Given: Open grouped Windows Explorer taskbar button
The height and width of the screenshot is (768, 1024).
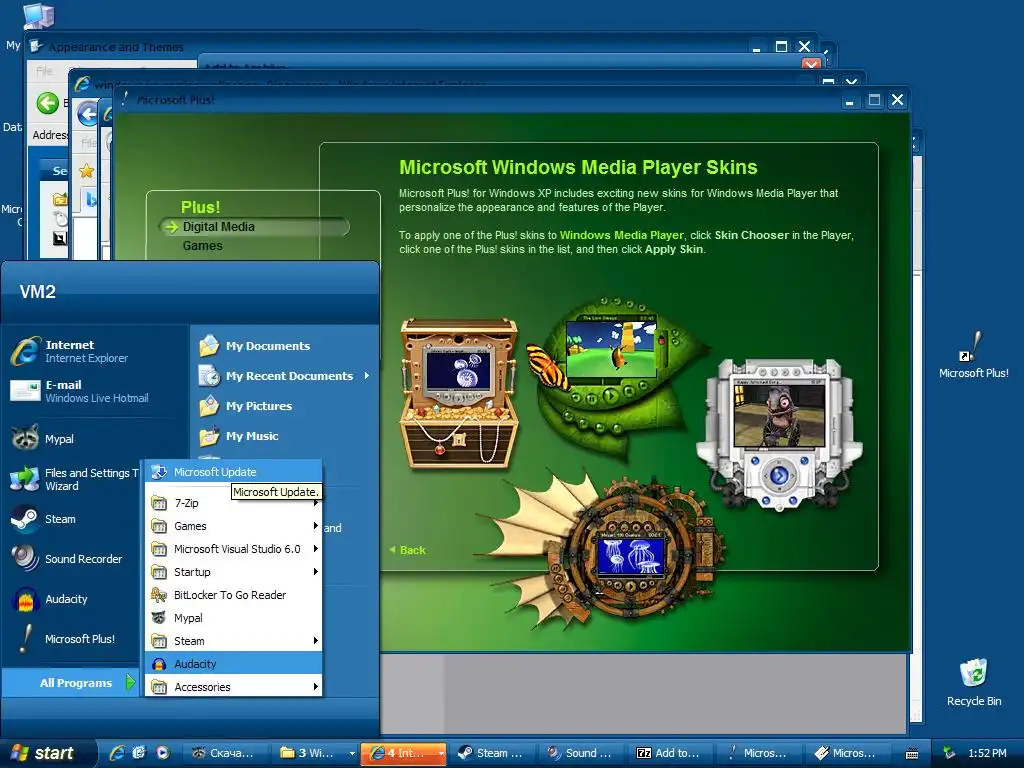Looking at the screenshot, I should click(x=315, y=753).
